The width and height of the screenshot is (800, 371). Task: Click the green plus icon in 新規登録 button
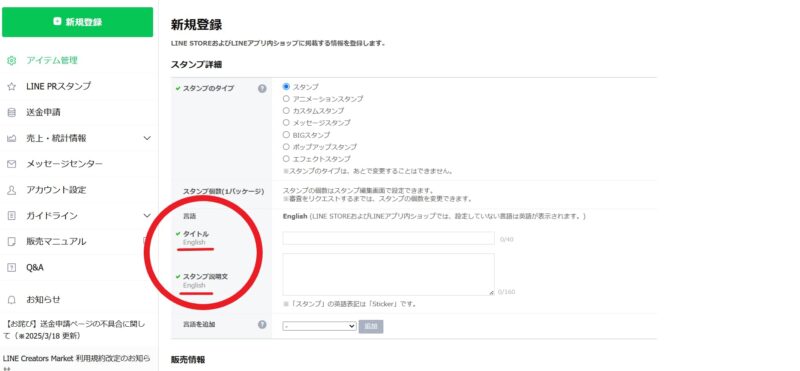click(57, 21)
